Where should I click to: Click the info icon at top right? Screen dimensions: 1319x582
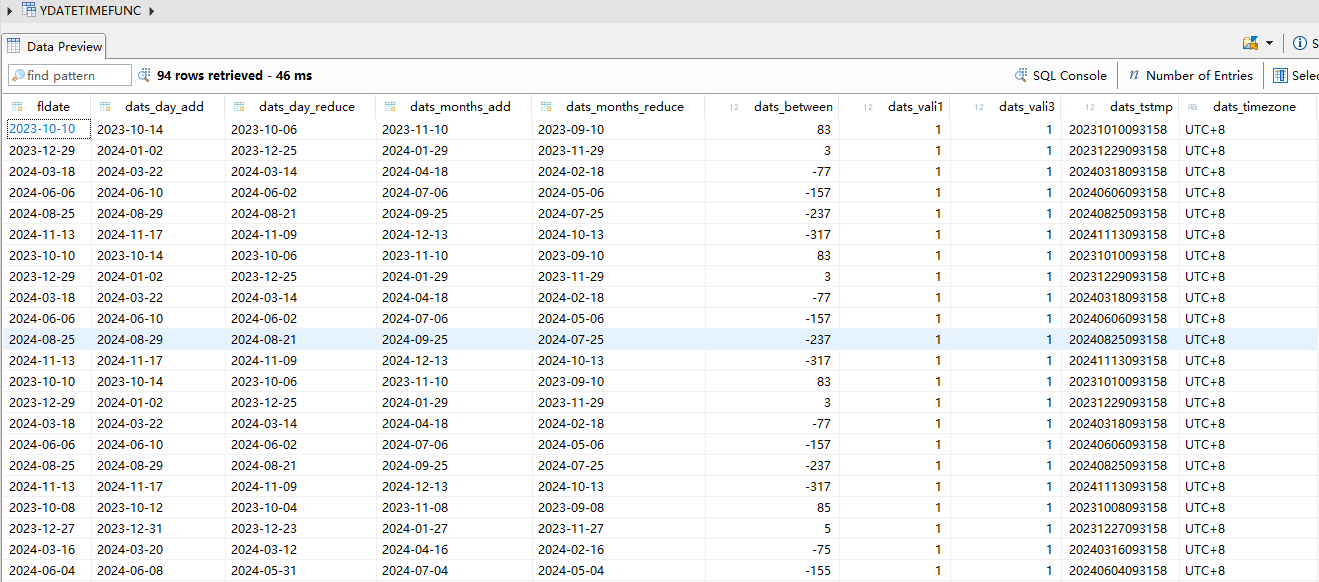(1300, 43)
